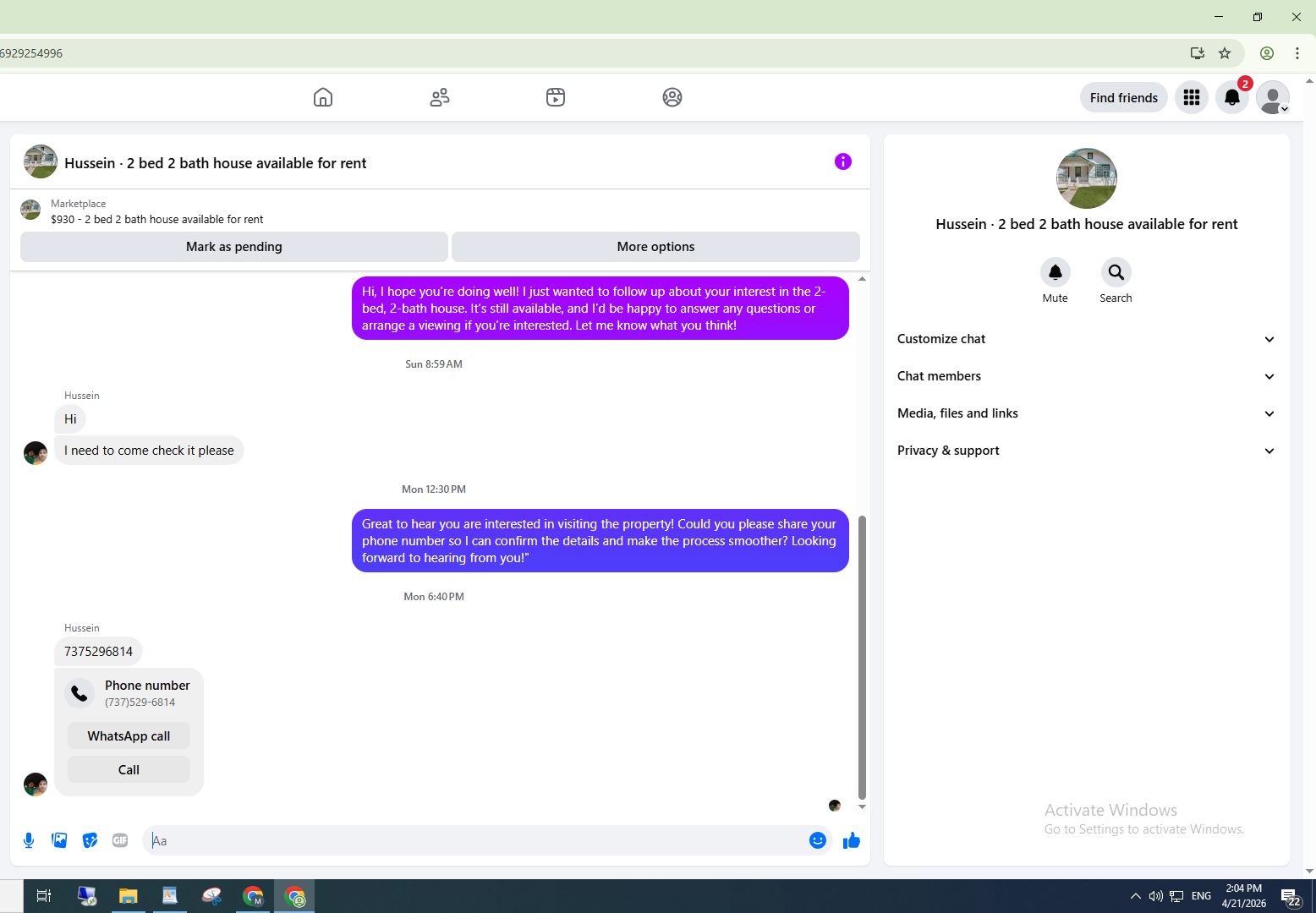This screenshot has height=913, width=1316.
Task: Expand Media, files and links section
Action: pyautogui.click(x=1087, y=413)
